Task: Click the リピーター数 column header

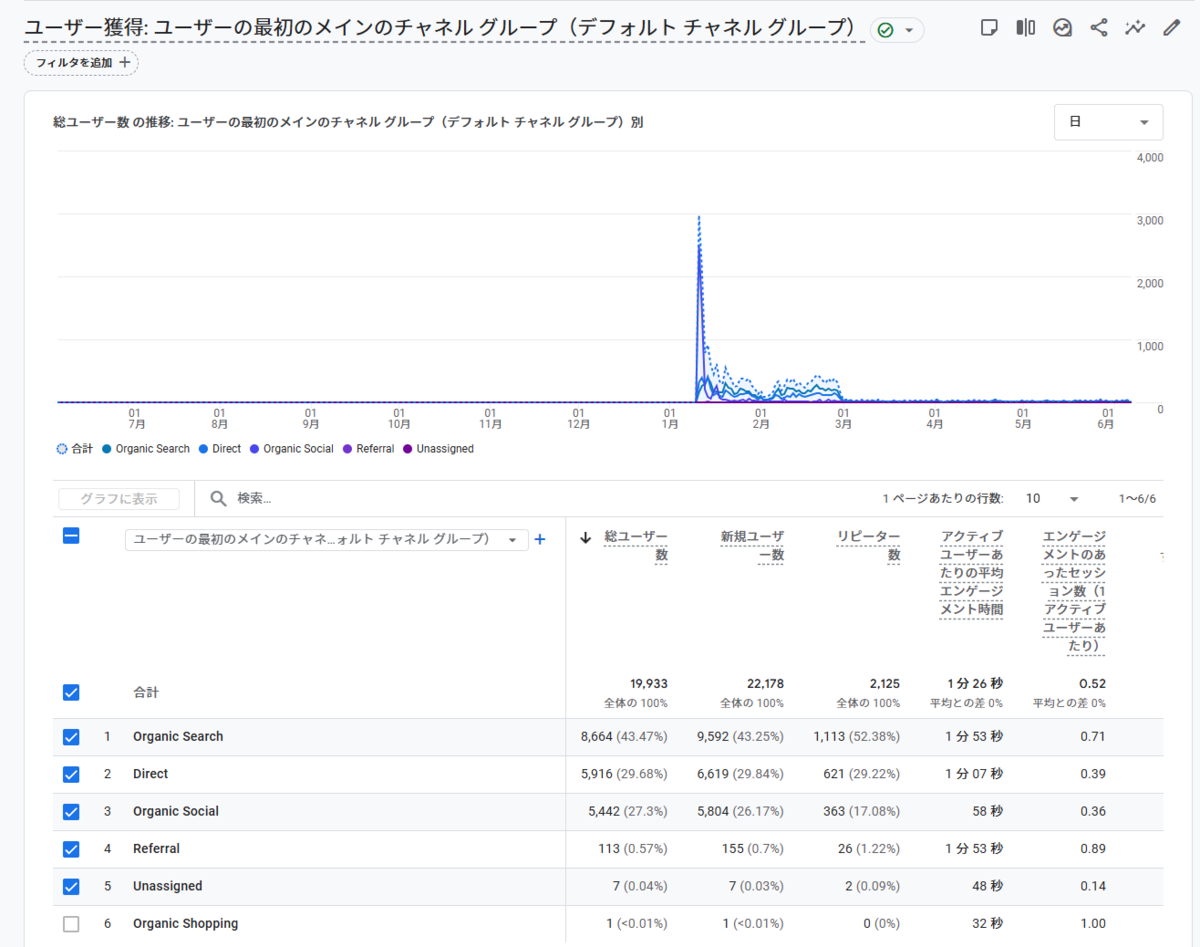Action: 869,546
